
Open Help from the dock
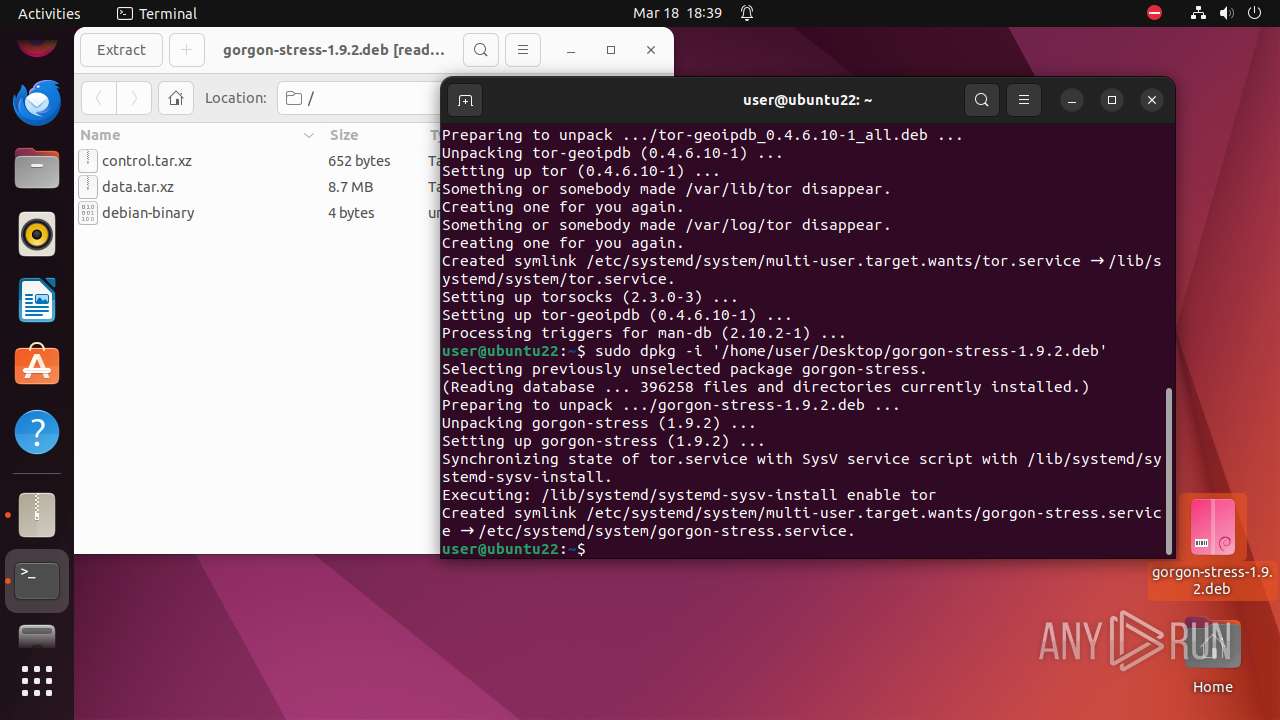37,432
